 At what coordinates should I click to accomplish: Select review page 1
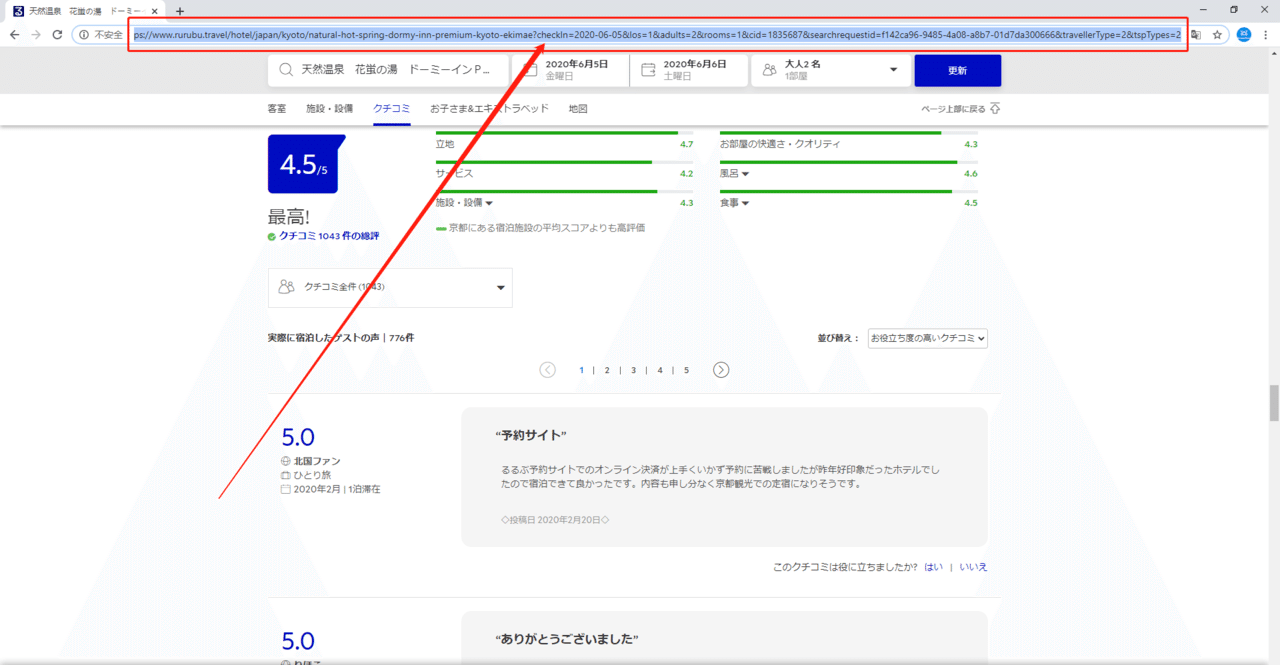(581, 370)
